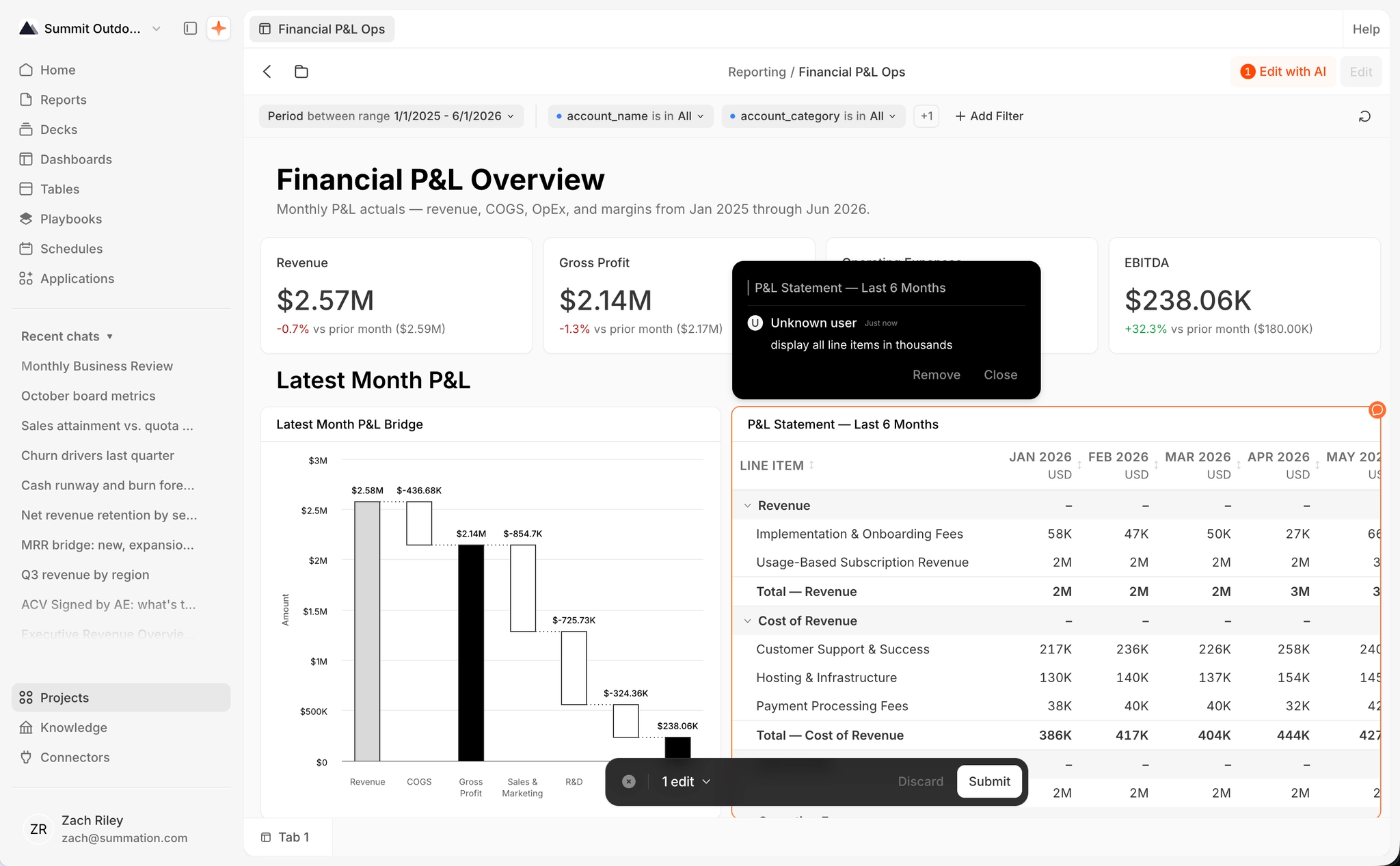Viewport: 1400px width, 866px height.
Task: Collapse the Revenue row group
Action: click(747, 506)
